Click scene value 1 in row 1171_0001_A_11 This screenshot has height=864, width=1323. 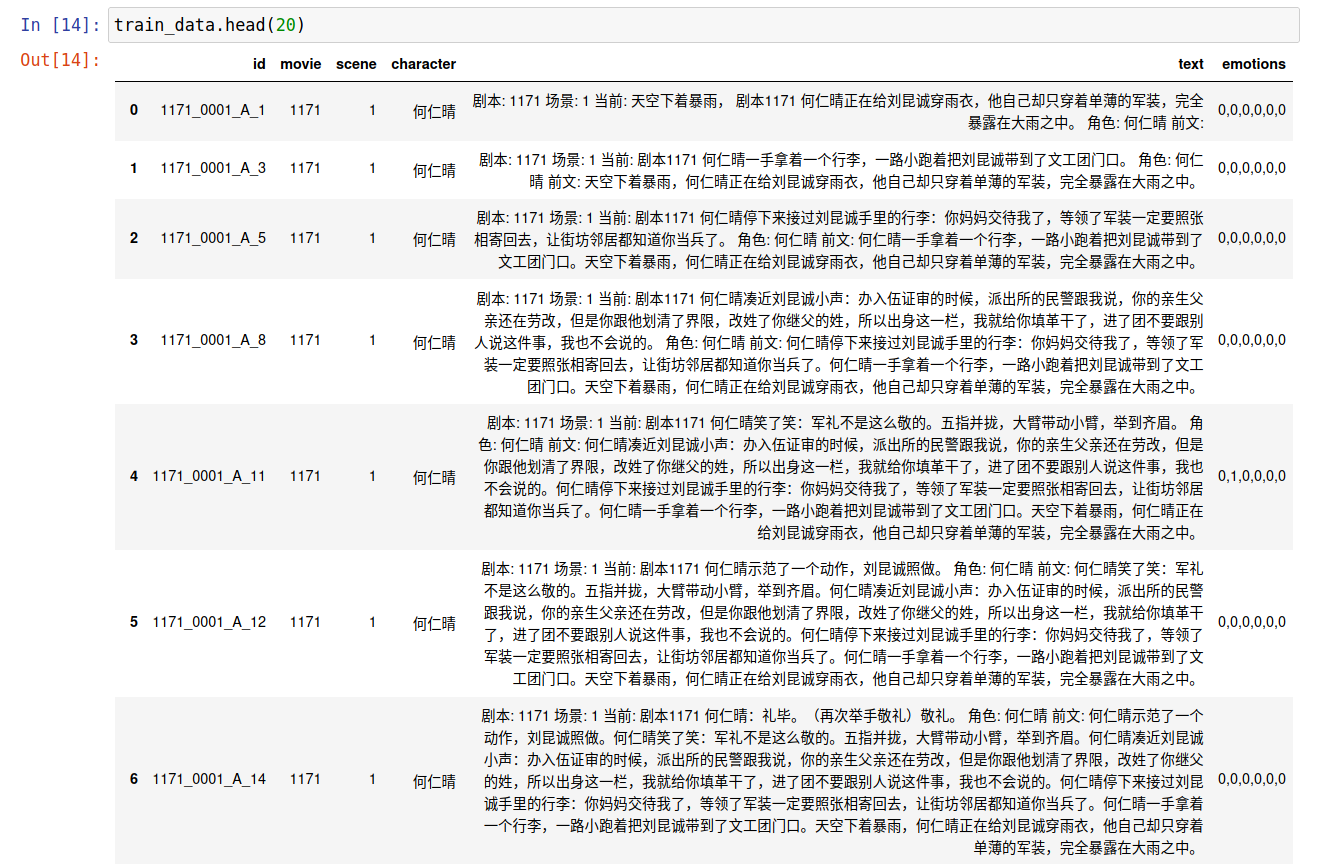click(x=372, y=477)
